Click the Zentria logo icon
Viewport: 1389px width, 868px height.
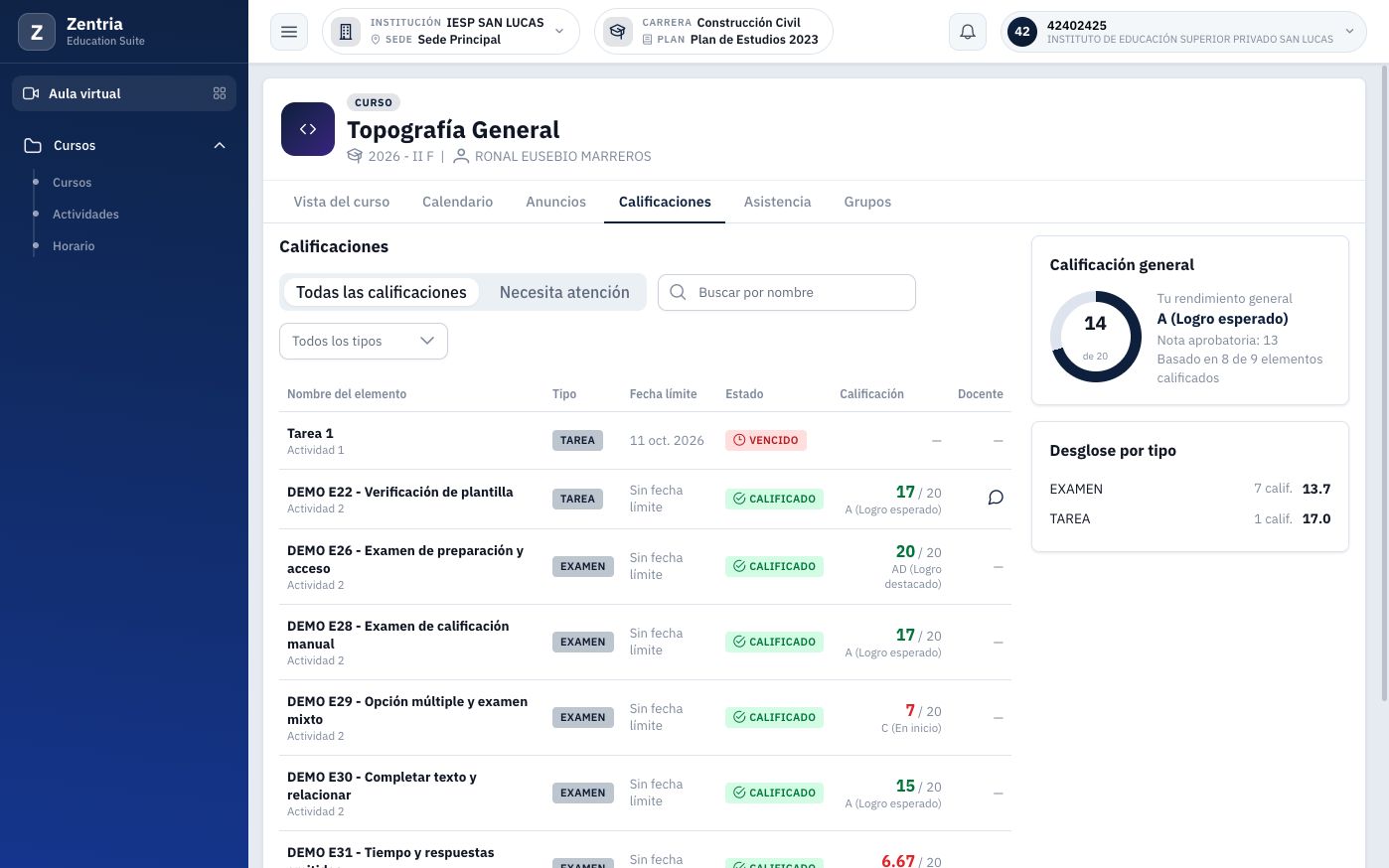(37, 32)
